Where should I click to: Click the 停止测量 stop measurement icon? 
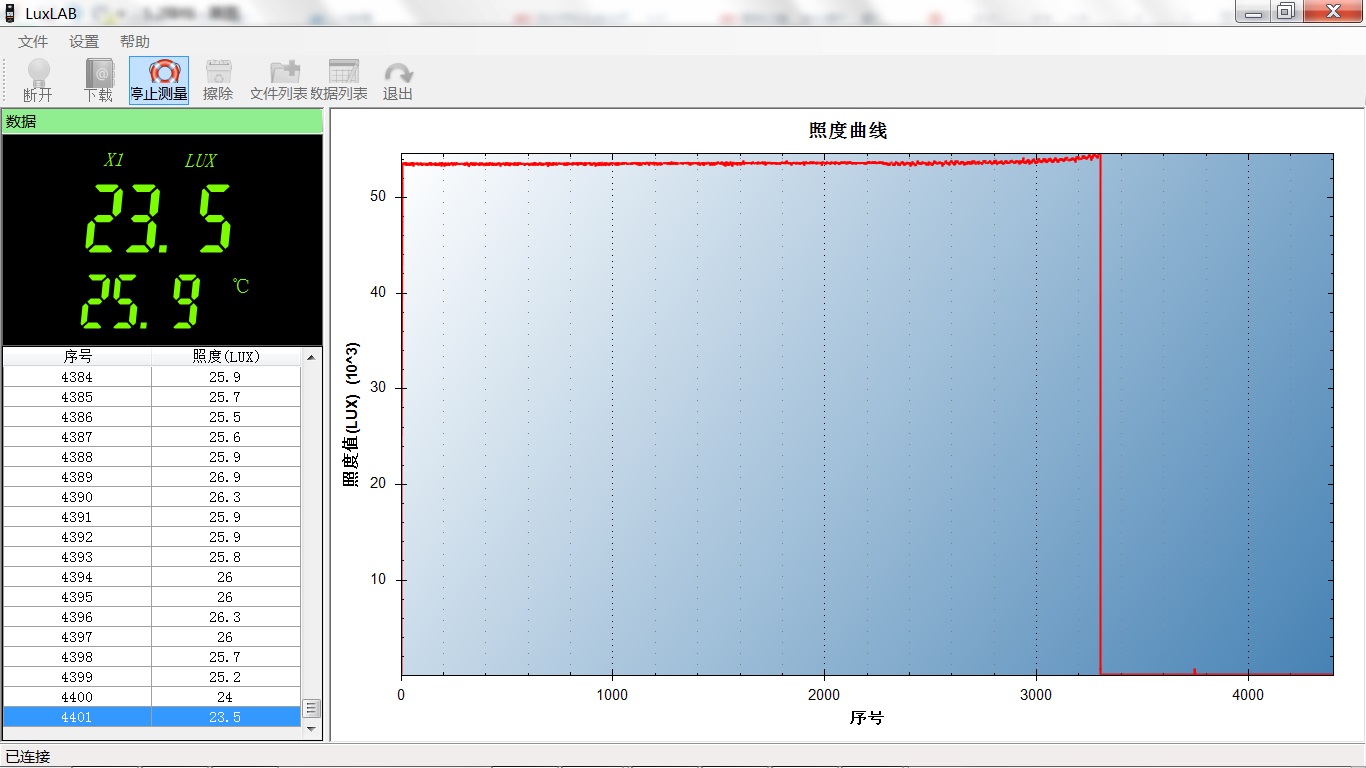(x=159, y=80)
